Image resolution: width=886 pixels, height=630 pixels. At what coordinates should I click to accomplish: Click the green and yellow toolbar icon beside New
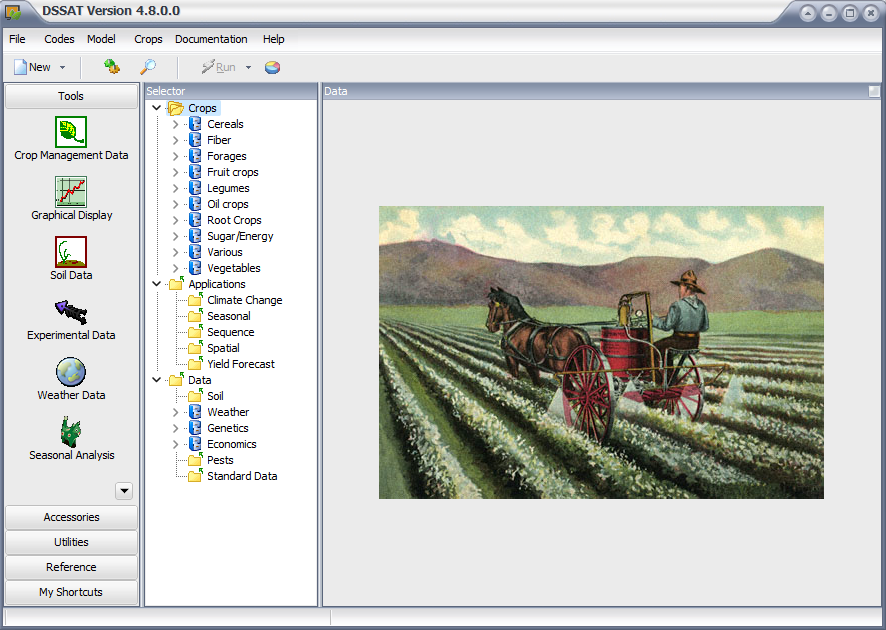tap(112, 67)
